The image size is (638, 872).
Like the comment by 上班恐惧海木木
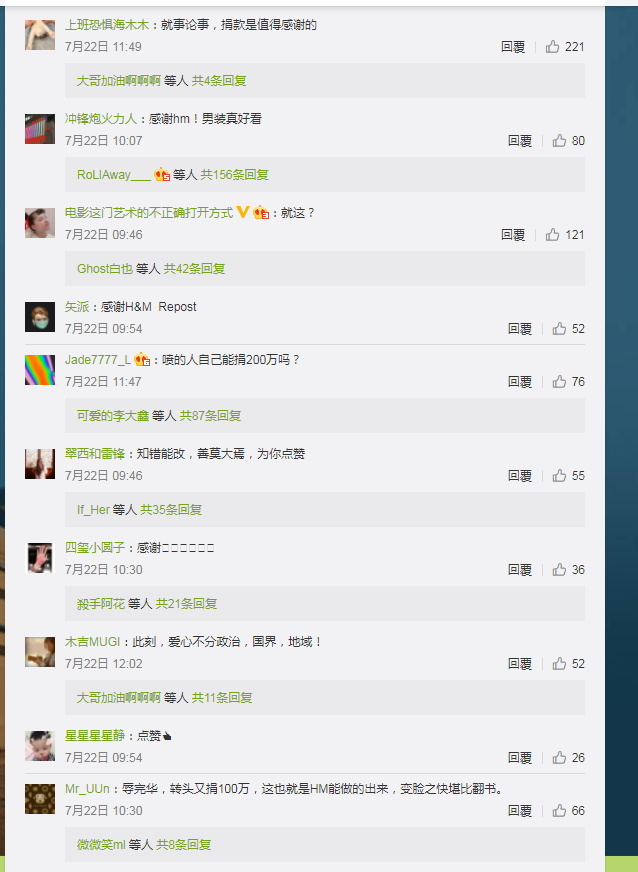[552, 47]
